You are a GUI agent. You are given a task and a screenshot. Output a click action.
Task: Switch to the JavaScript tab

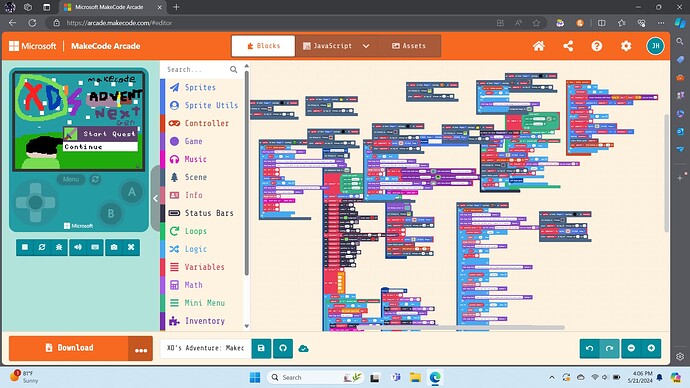(x=327, y=46)
